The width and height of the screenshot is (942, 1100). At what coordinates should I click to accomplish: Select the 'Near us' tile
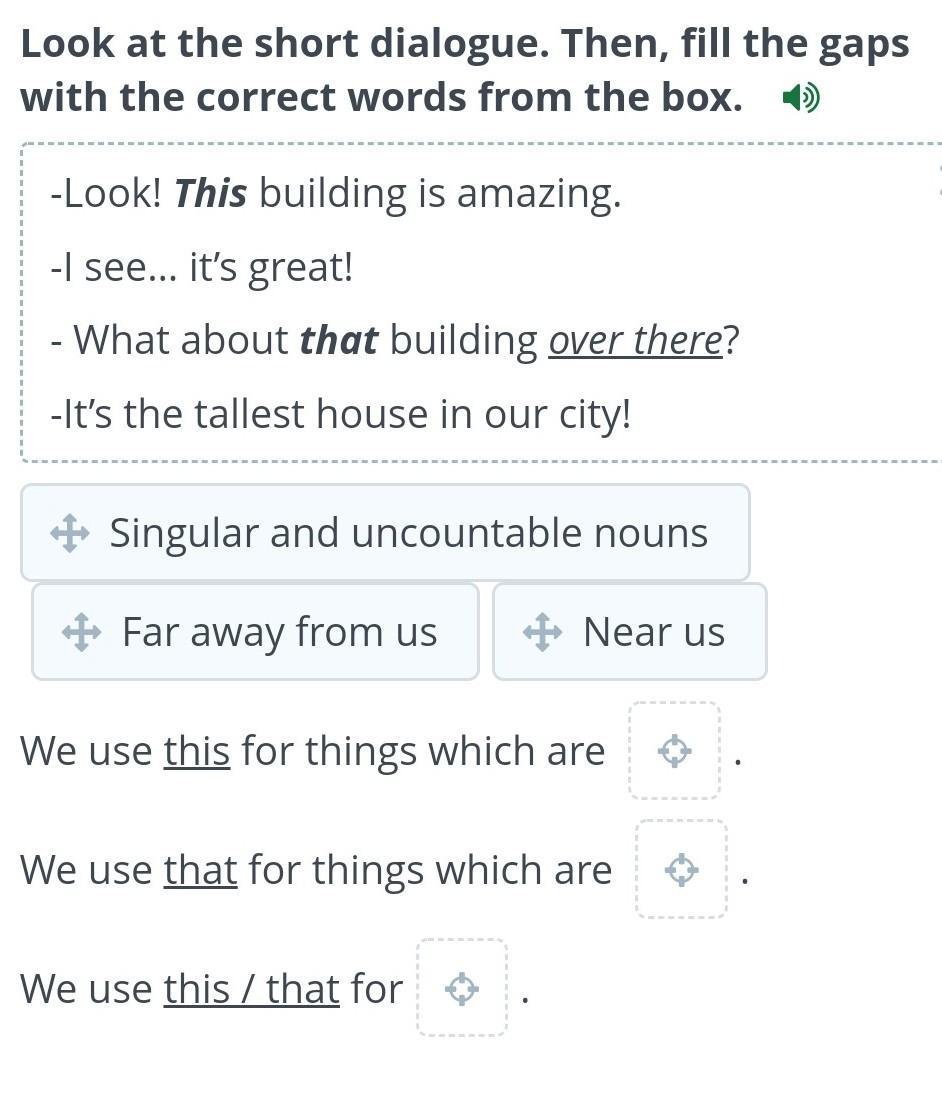[630, 631]
